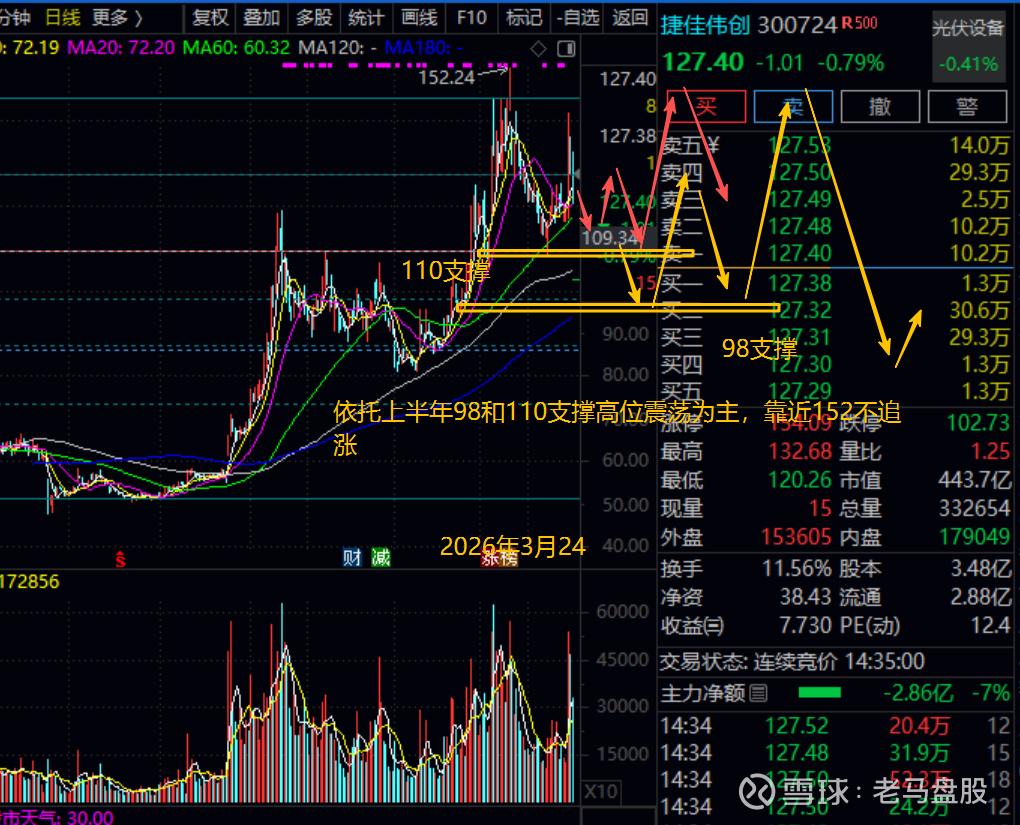Click the 买三 price 127.31
1020x825 pixels.
click(x=799, y=337)
